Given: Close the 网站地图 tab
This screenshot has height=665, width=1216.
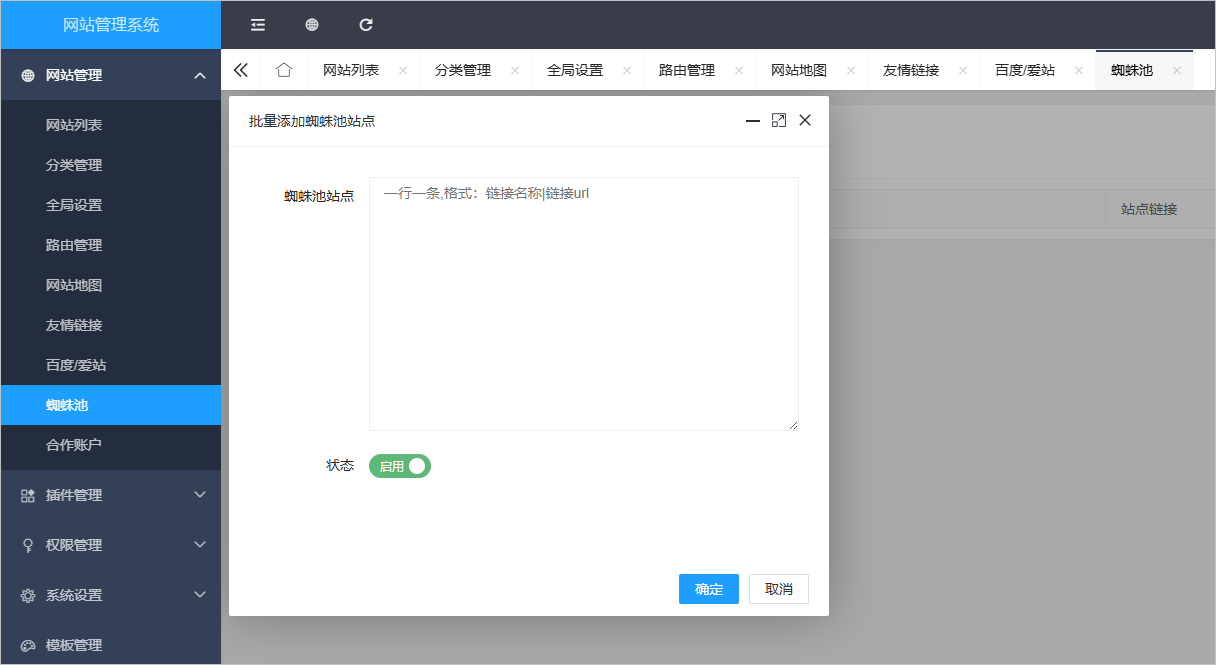Looking at the screenshot, I should (x=851, y=71).
